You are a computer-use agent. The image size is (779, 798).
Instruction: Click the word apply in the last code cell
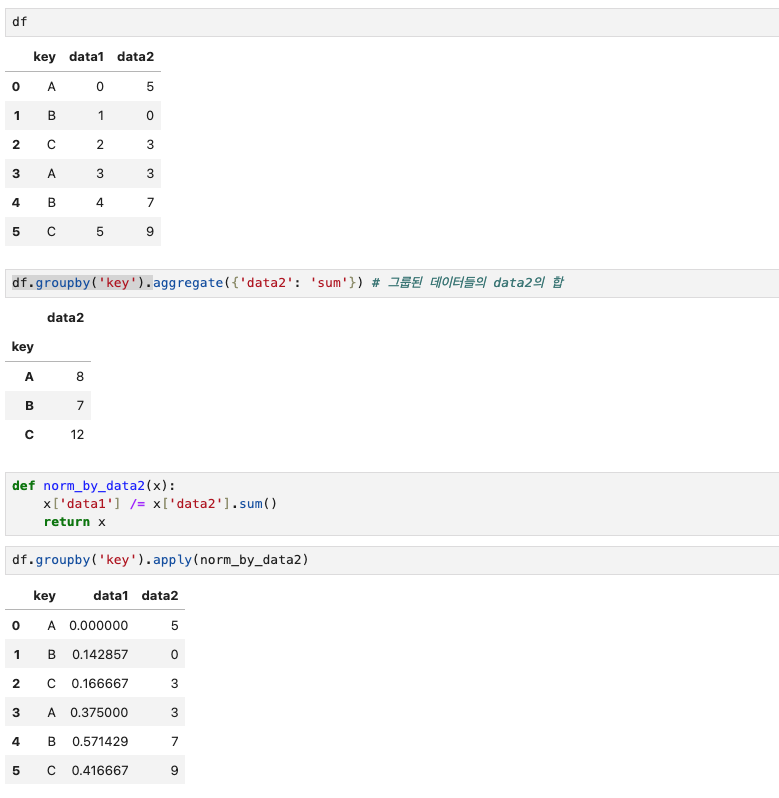point(172,560)
